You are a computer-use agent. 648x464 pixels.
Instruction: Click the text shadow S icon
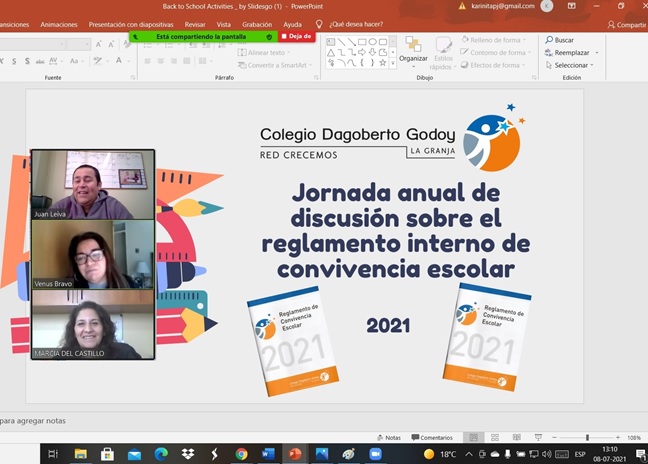click(x=27, y=61)
